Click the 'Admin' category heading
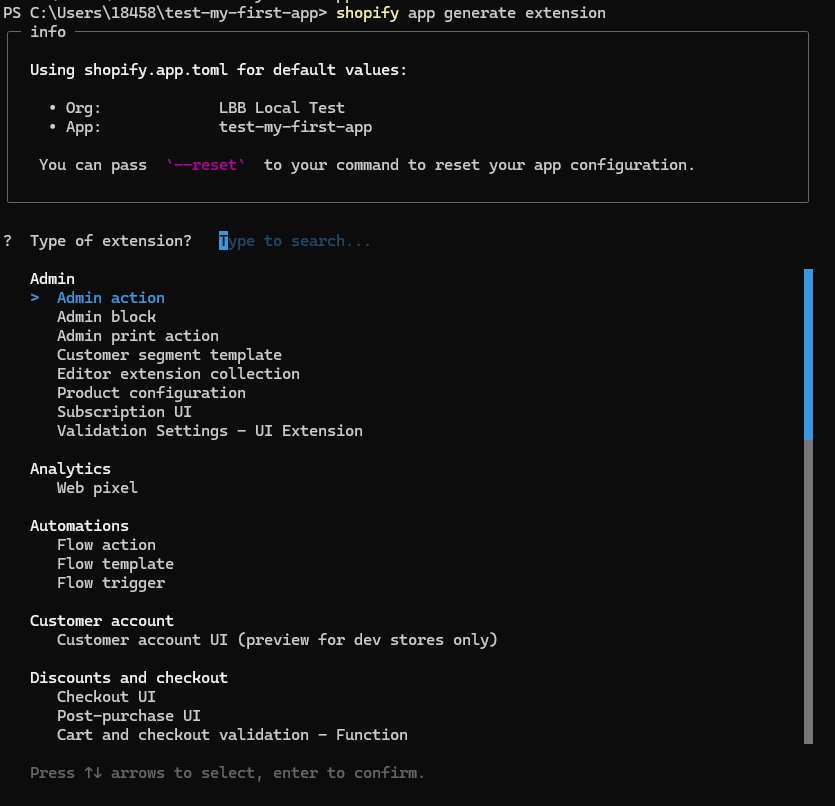Image resolution: width=835 pixels, height=806 pixels. pos(52,278)
